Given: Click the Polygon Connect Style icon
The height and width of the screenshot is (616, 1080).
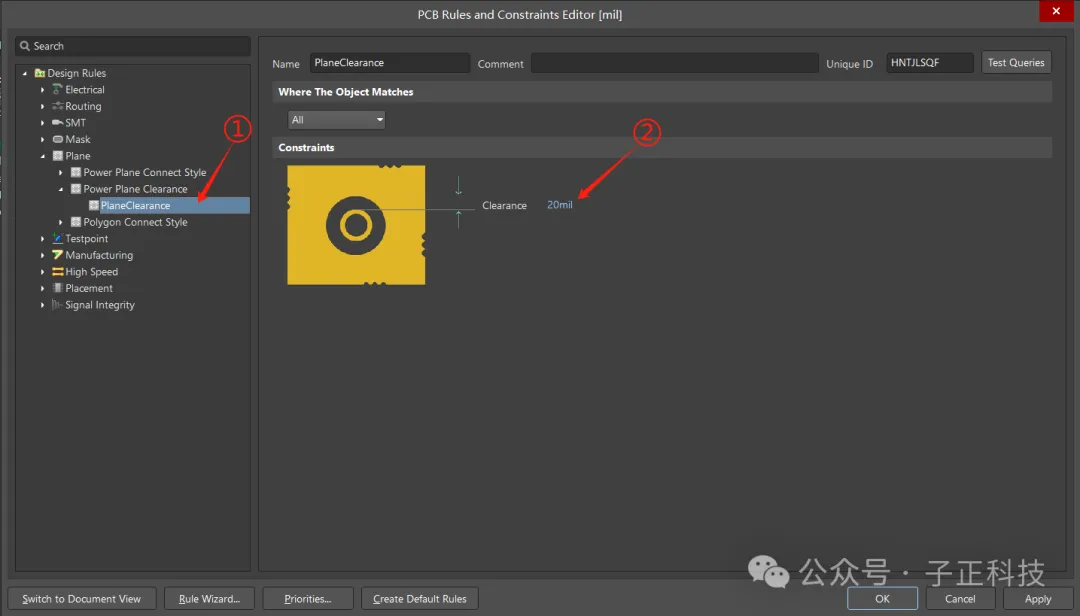Looking at the screenshot, I should point(76,222).
